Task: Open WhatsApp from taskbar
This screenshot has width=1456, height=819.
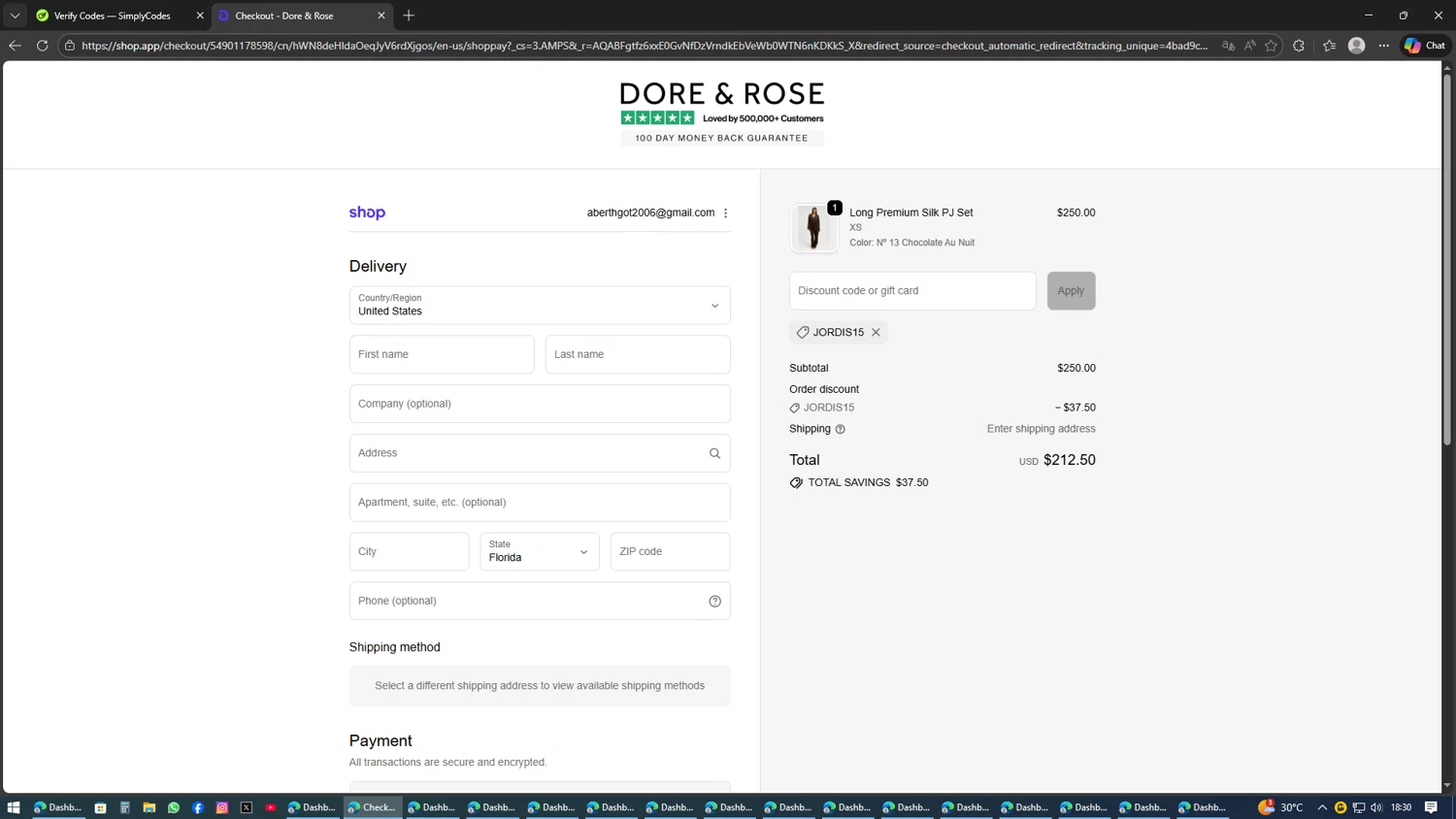Action: tap(174, 807)
